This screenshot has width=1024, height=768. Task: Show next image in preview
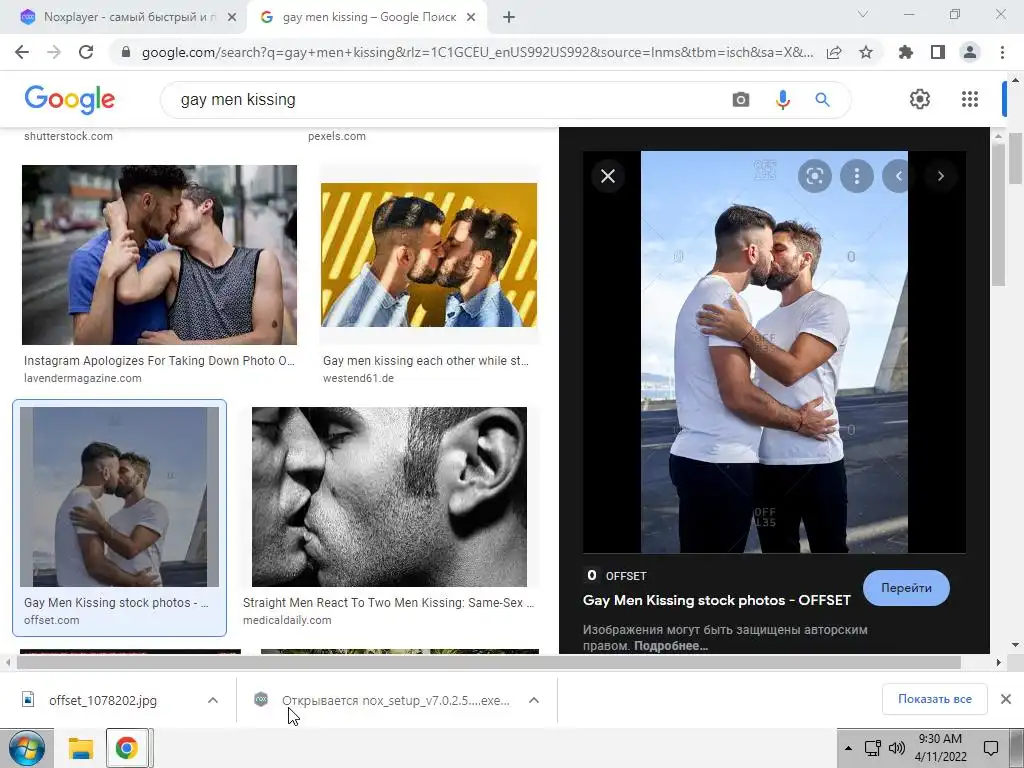click(940, 176)
